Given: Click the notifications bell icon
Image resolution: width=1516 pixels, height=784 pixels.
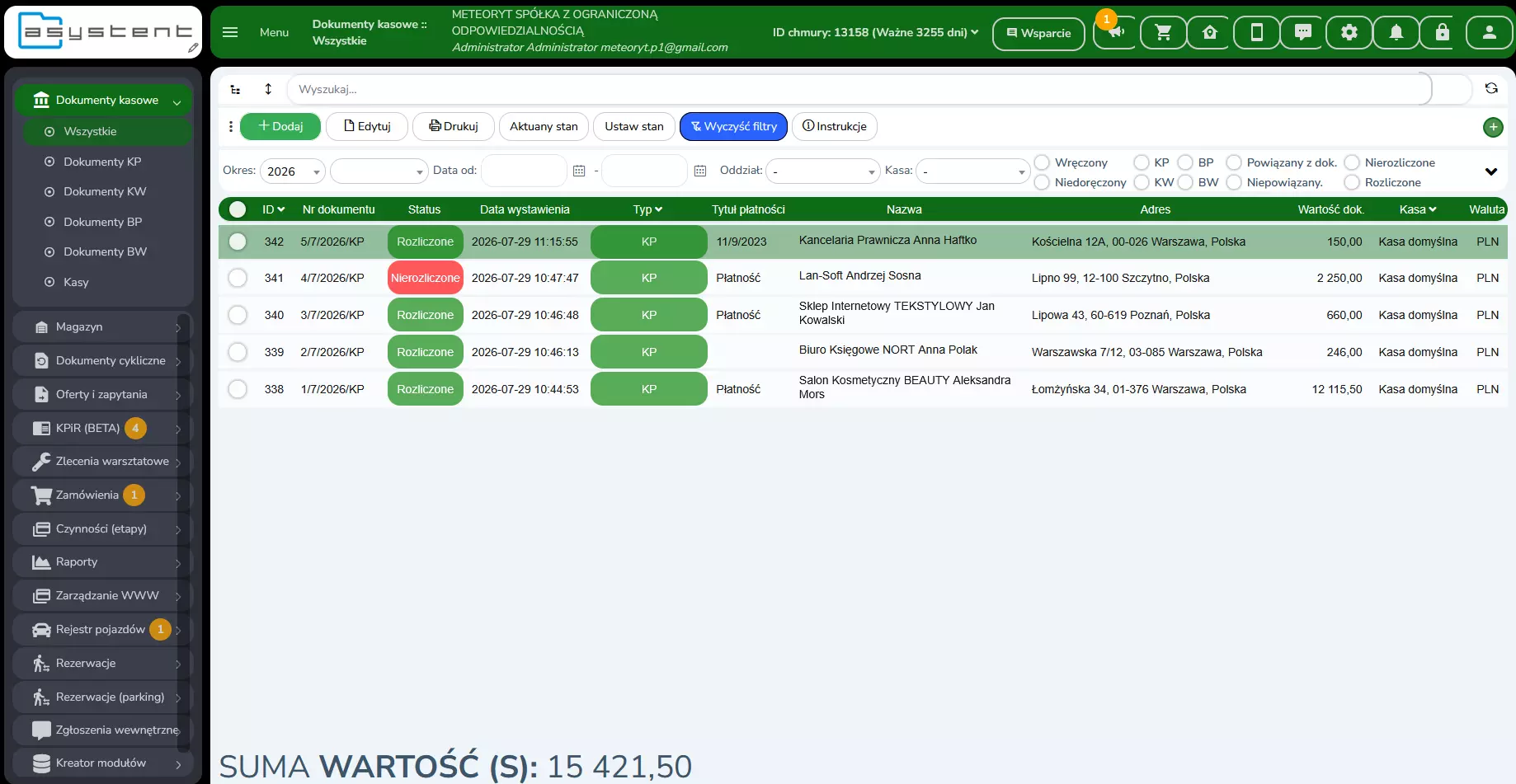Looking at the screenshot, I should coord(1396,33).
